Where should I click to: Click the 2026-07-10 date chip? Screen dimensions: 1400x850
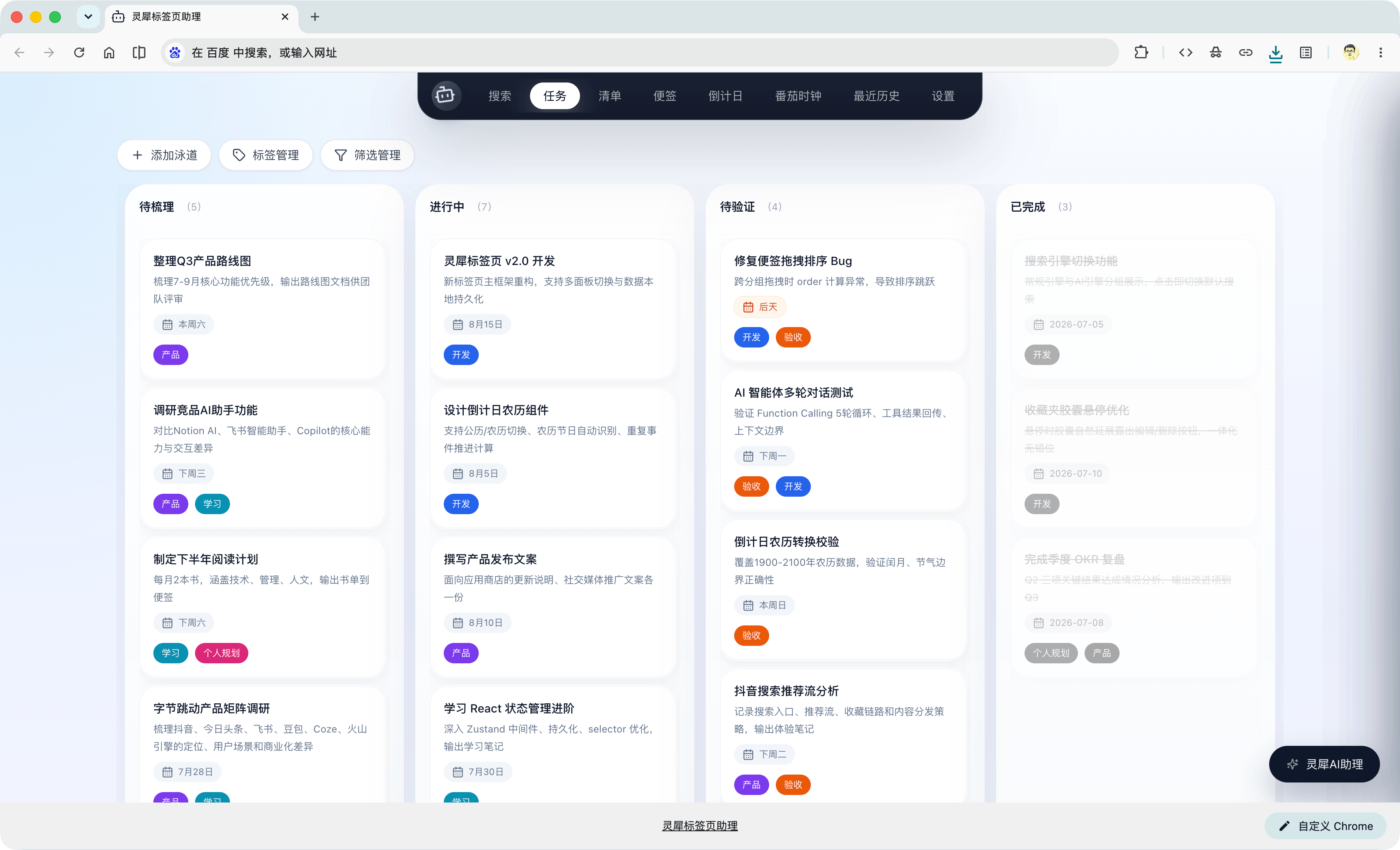pos(1067,473)
